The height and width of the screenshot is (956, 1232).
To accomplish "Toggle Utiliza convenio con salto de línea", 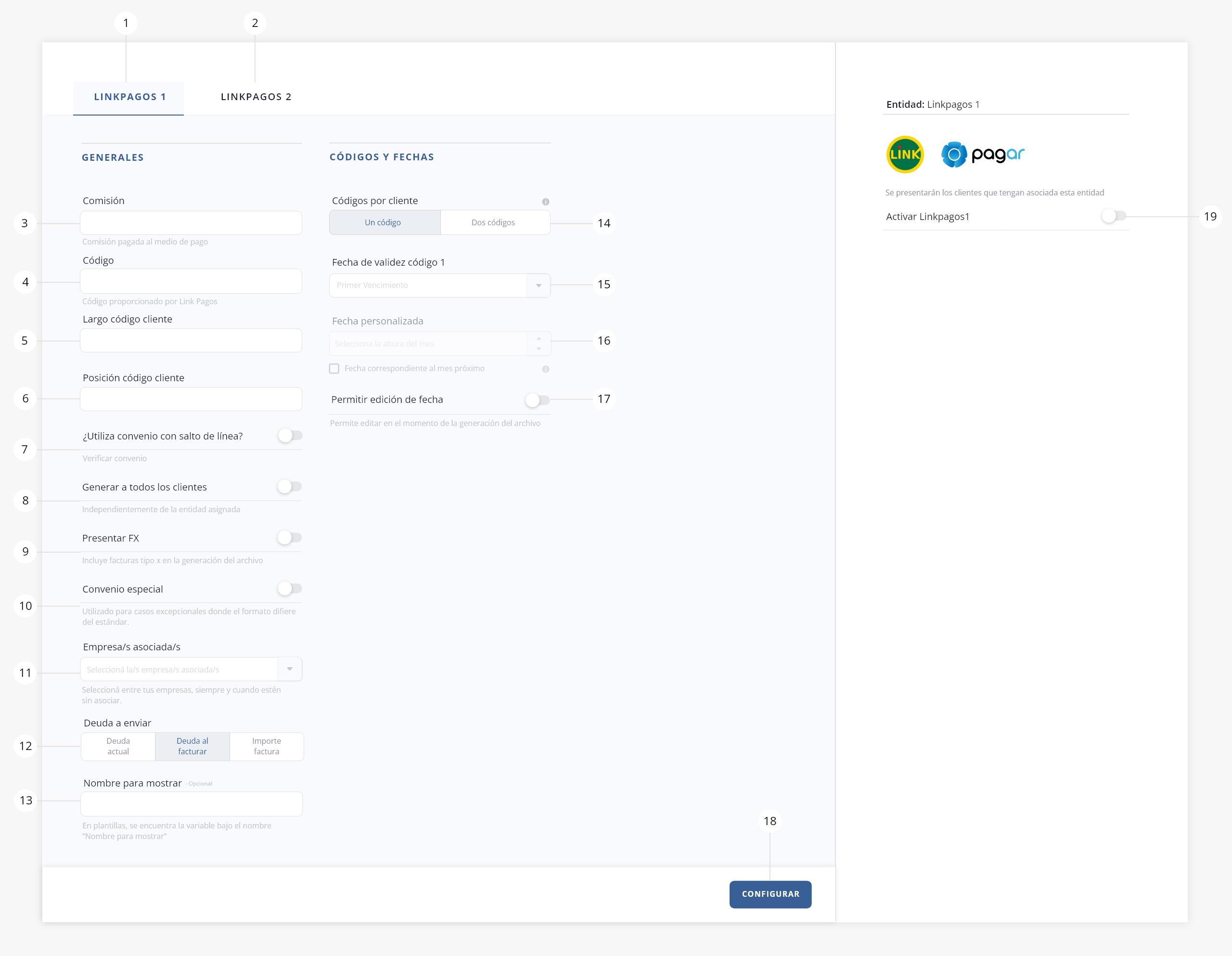I will pos(290,436).
